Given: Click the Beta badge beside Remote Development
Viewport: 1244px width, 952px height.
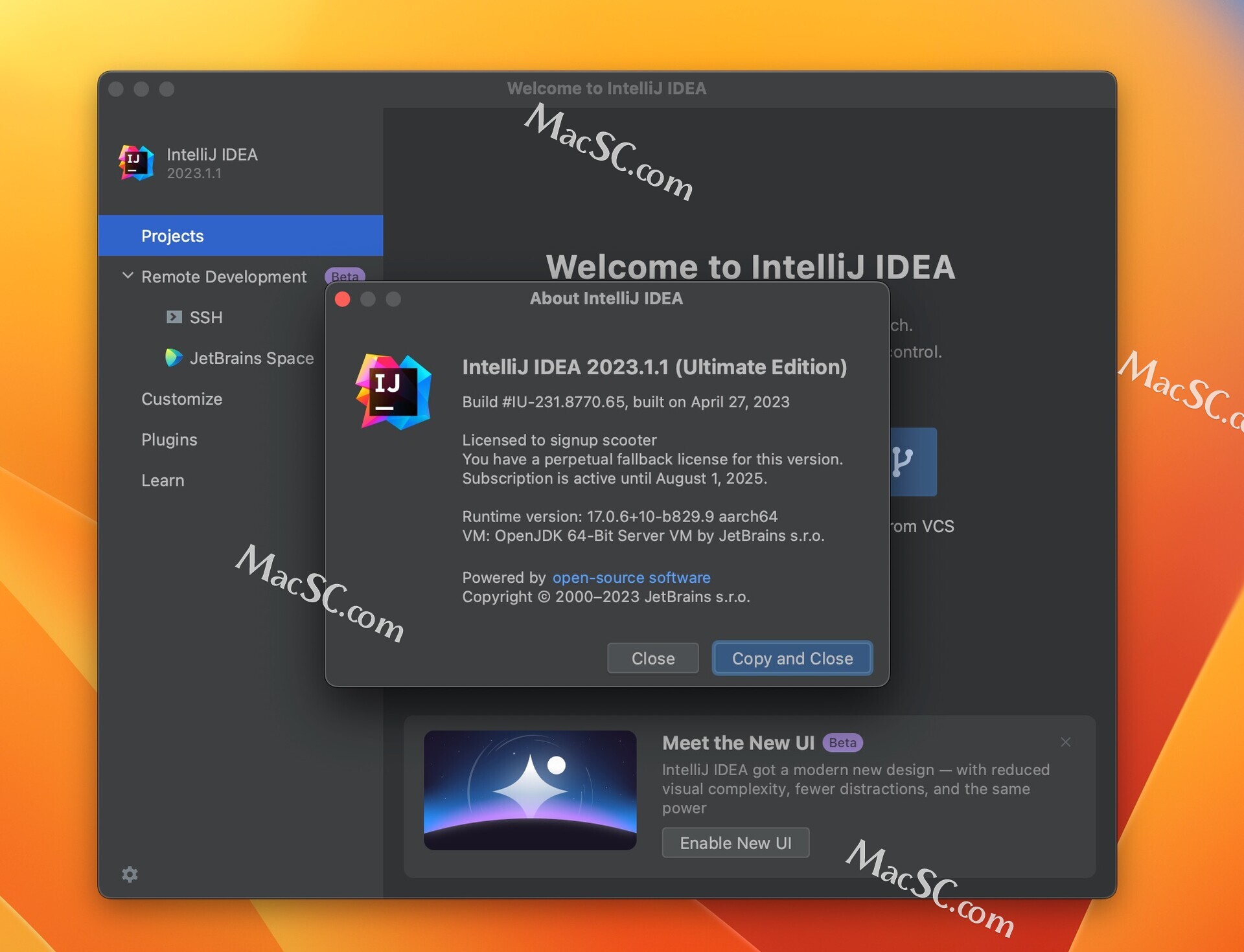Looking at the screenshot, I should pyautogui.click(x=345, y=276).
